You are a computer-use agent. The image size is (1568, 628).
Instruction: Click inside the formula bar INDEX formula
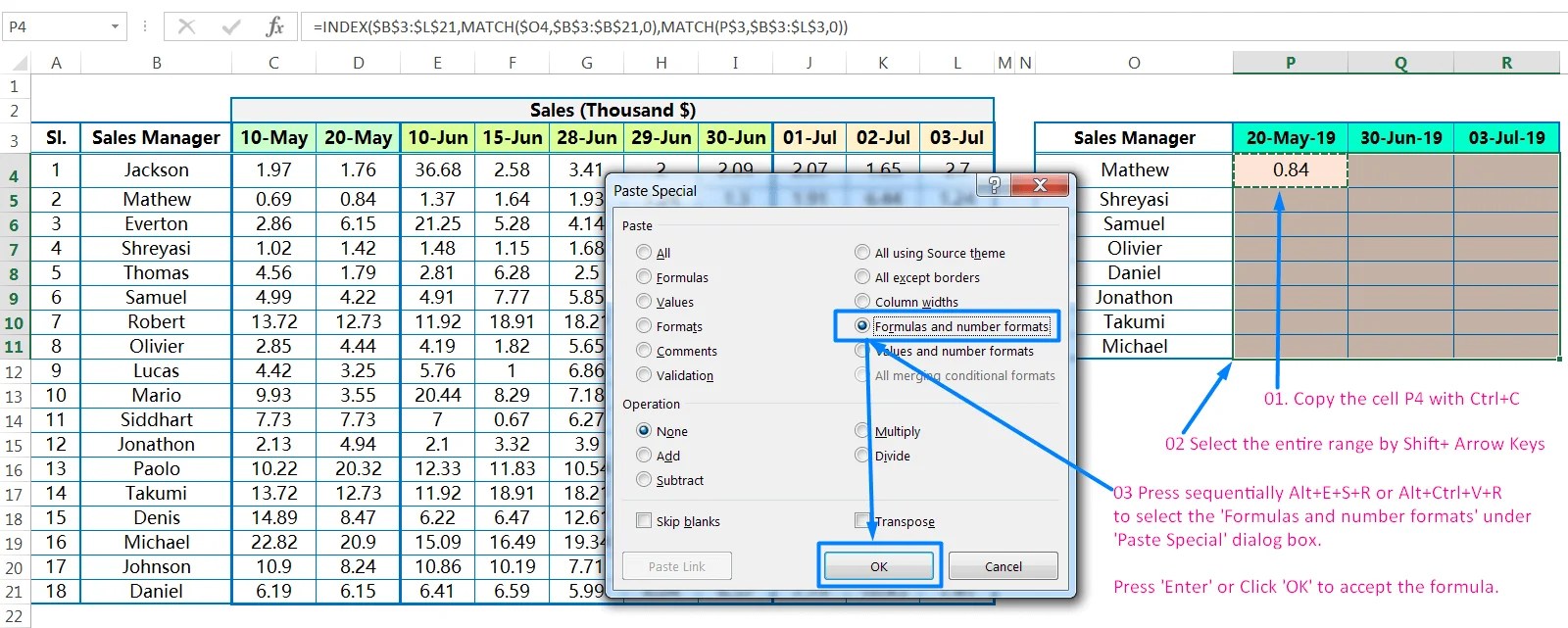(x=580, y=26)
